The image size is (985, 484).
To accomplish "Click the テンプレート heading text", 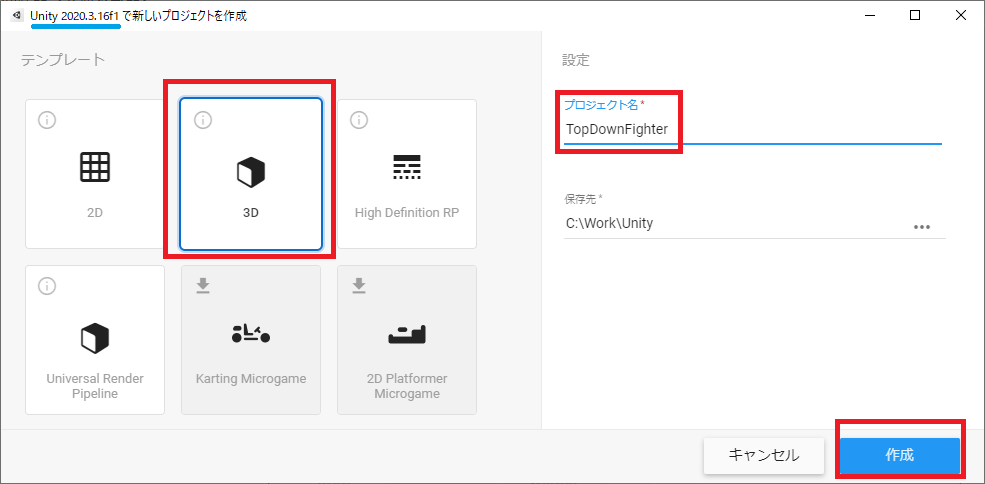I will (x=63, y=60).
